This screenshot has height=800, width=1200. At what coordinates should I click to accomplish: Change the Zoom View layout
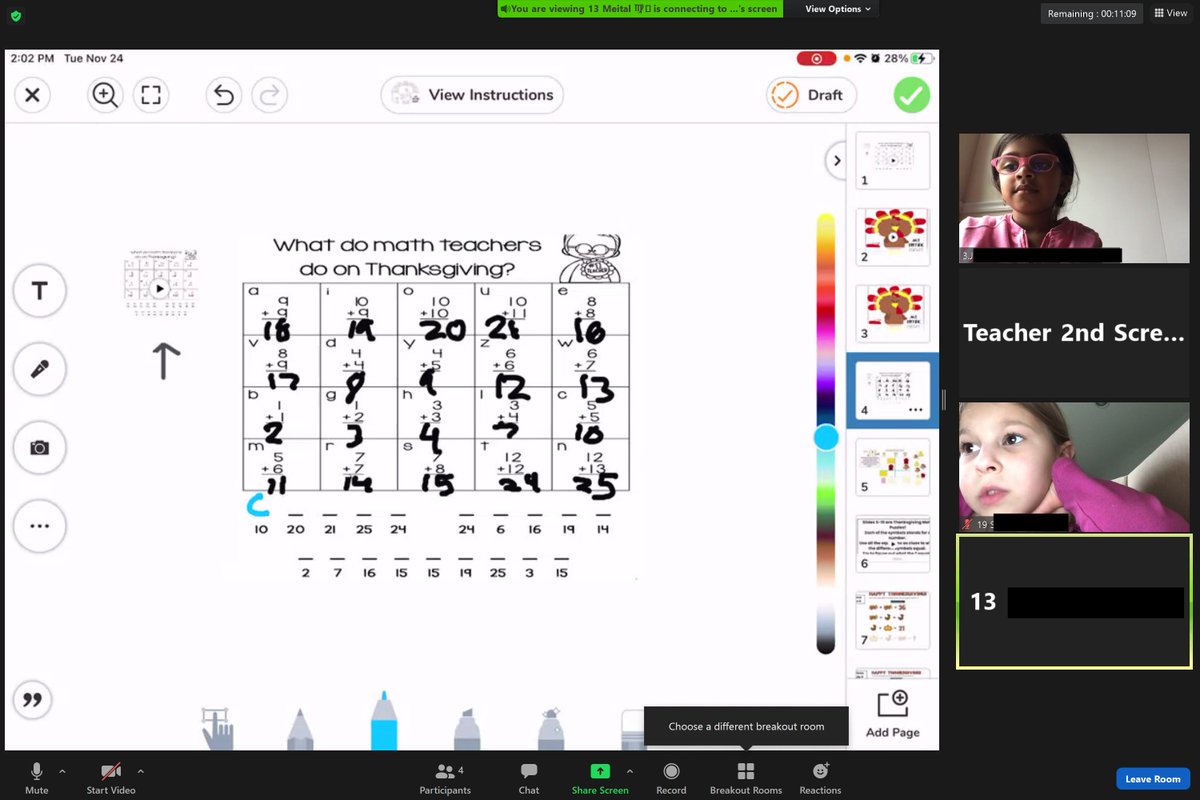(x=1170, y=13)
